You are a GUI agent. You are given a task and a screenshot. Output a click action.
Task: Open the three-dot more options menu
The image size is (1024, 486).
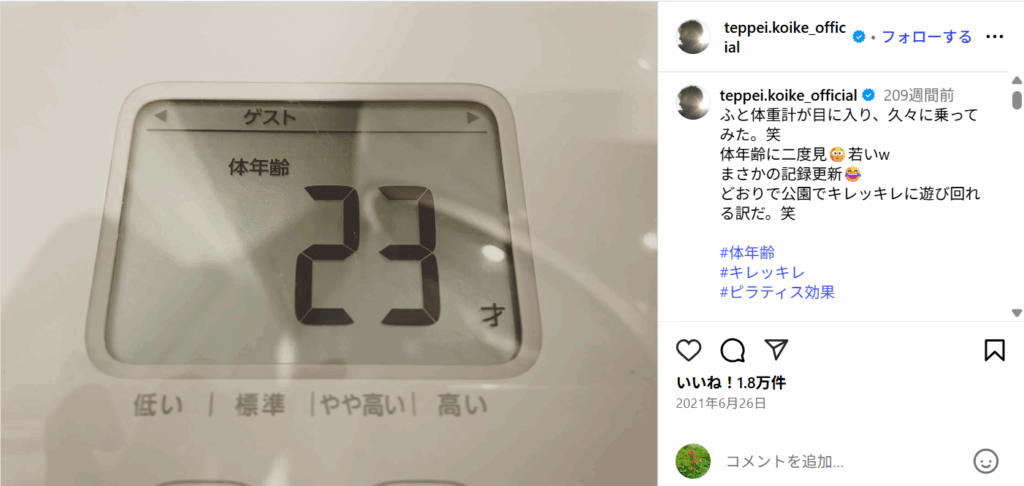click(994, 37)
